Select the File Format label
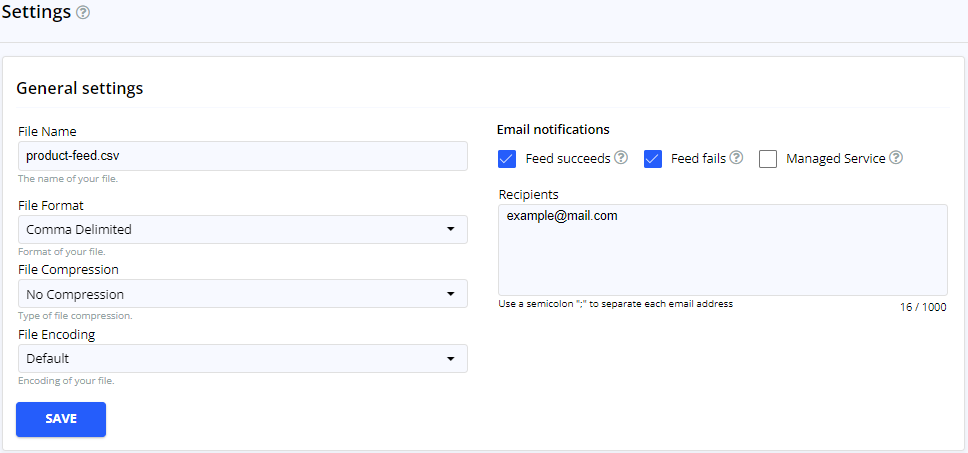 point(51,205)
